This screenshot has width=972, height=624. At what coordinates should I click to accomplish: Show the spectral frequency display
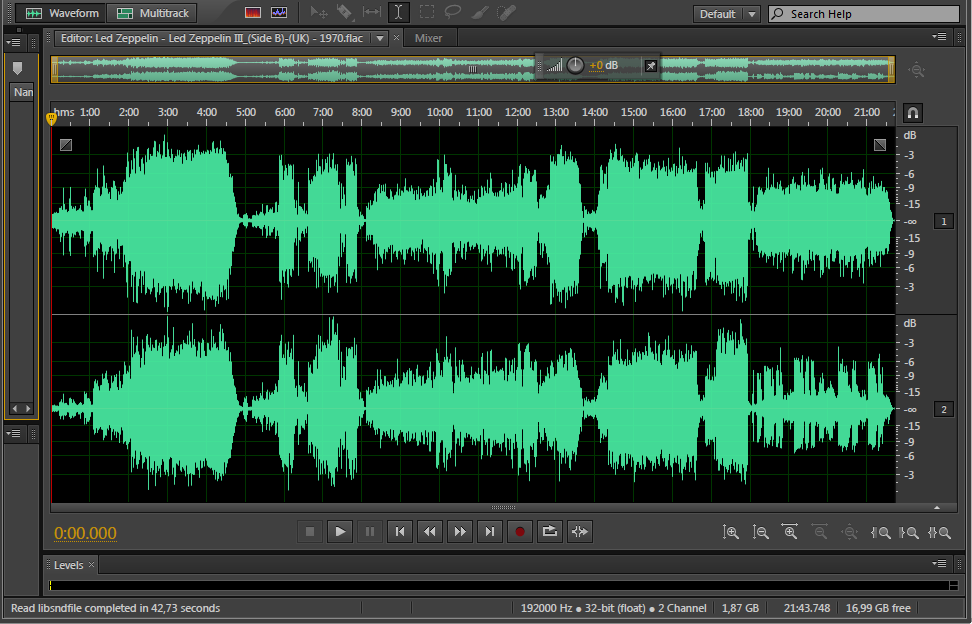tap(252, 13)
